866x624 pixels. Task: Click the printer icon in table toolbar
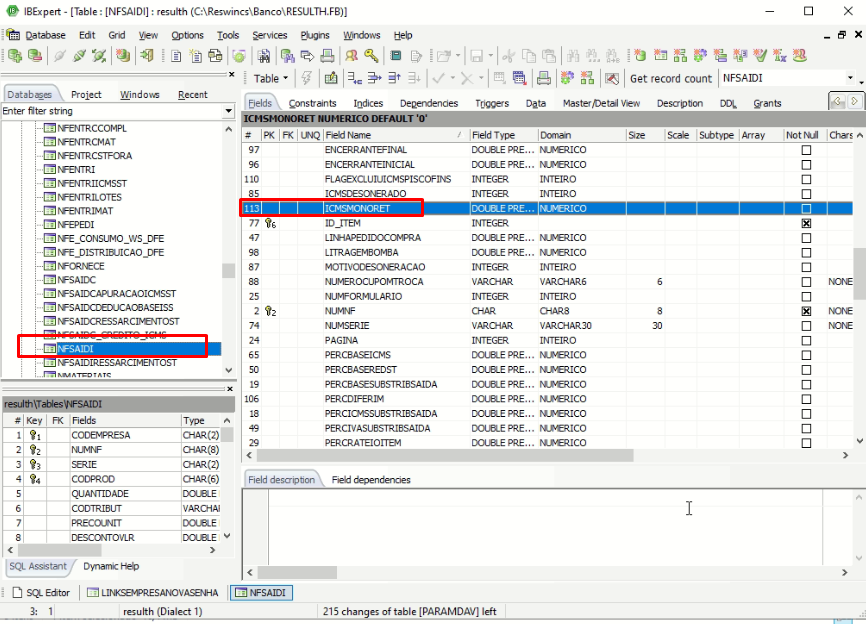(543, 78)
